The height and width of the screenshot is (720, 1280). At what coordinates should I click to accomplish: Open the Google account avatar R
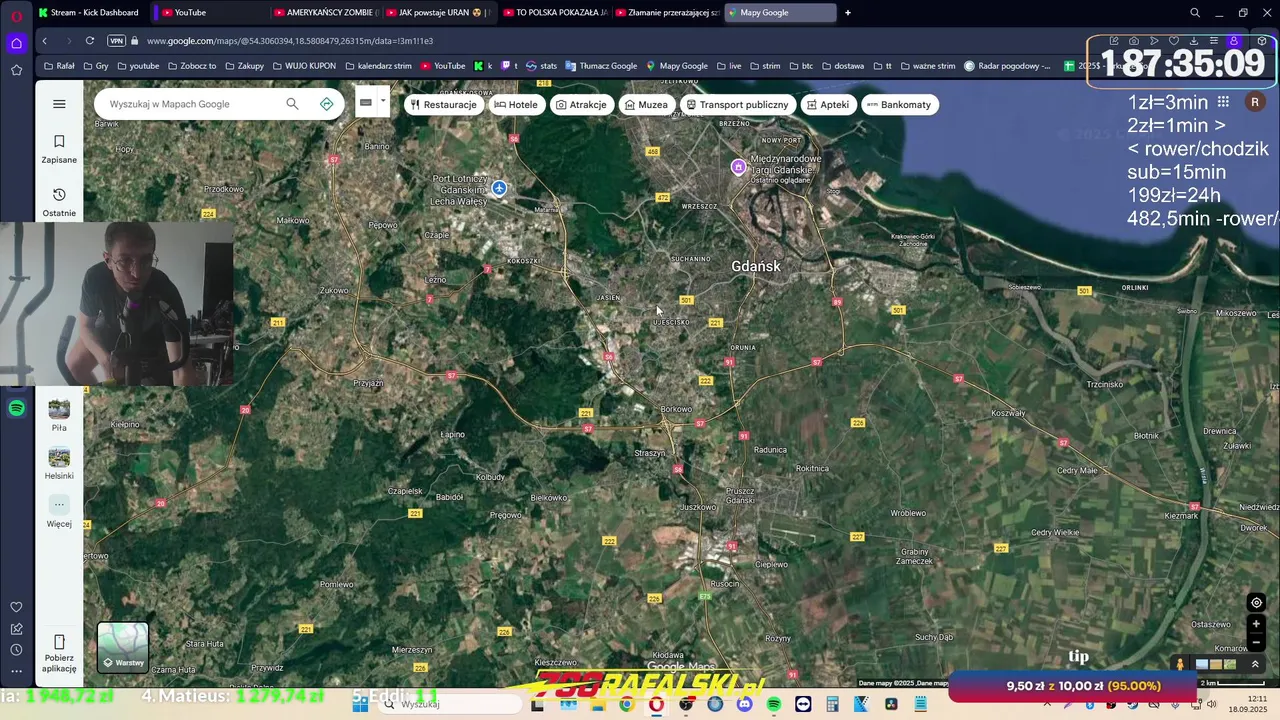pyautogui.click(x=1254, y=102)
